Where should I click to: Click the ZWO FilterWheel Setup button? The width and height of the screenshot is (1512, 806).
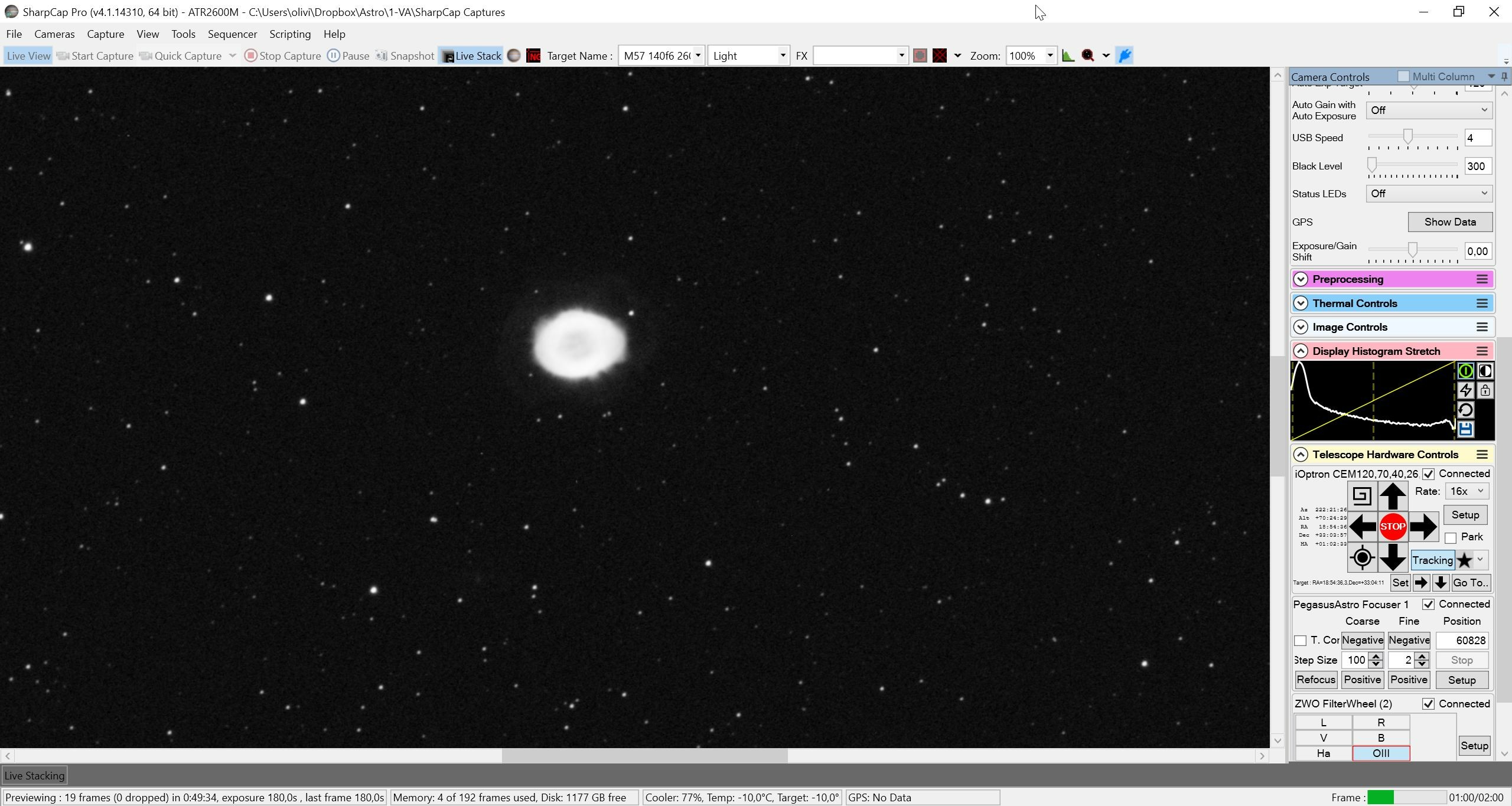[x=1474, y=746]
